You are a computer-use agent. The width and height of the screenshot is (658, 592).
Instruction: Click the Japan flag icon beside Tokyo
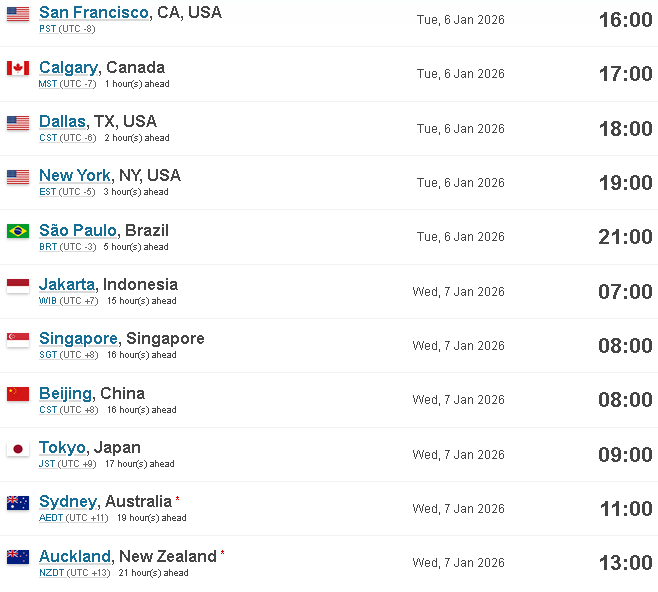pyautogui.click(x=18, y=449)
